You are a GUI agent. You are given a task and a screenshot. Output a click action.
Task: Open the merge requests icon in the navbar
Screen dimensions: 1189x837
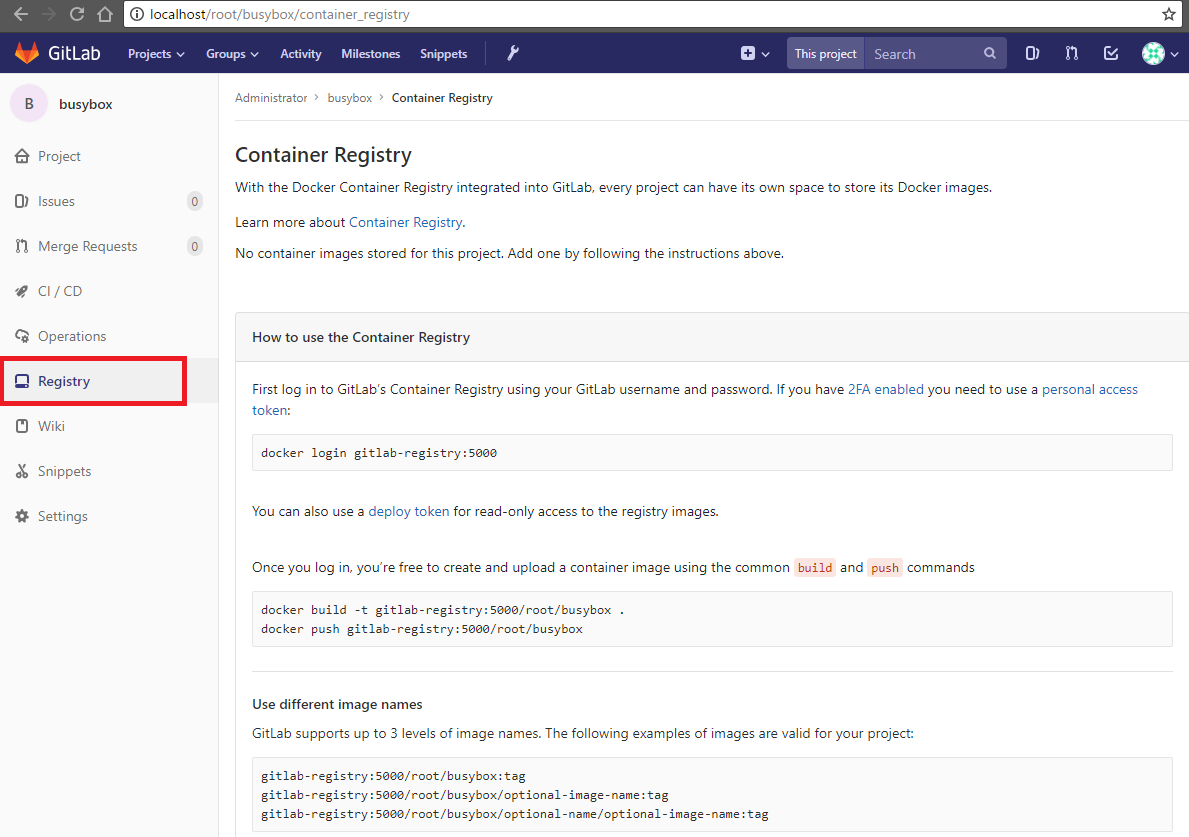tap(1071, 53)
